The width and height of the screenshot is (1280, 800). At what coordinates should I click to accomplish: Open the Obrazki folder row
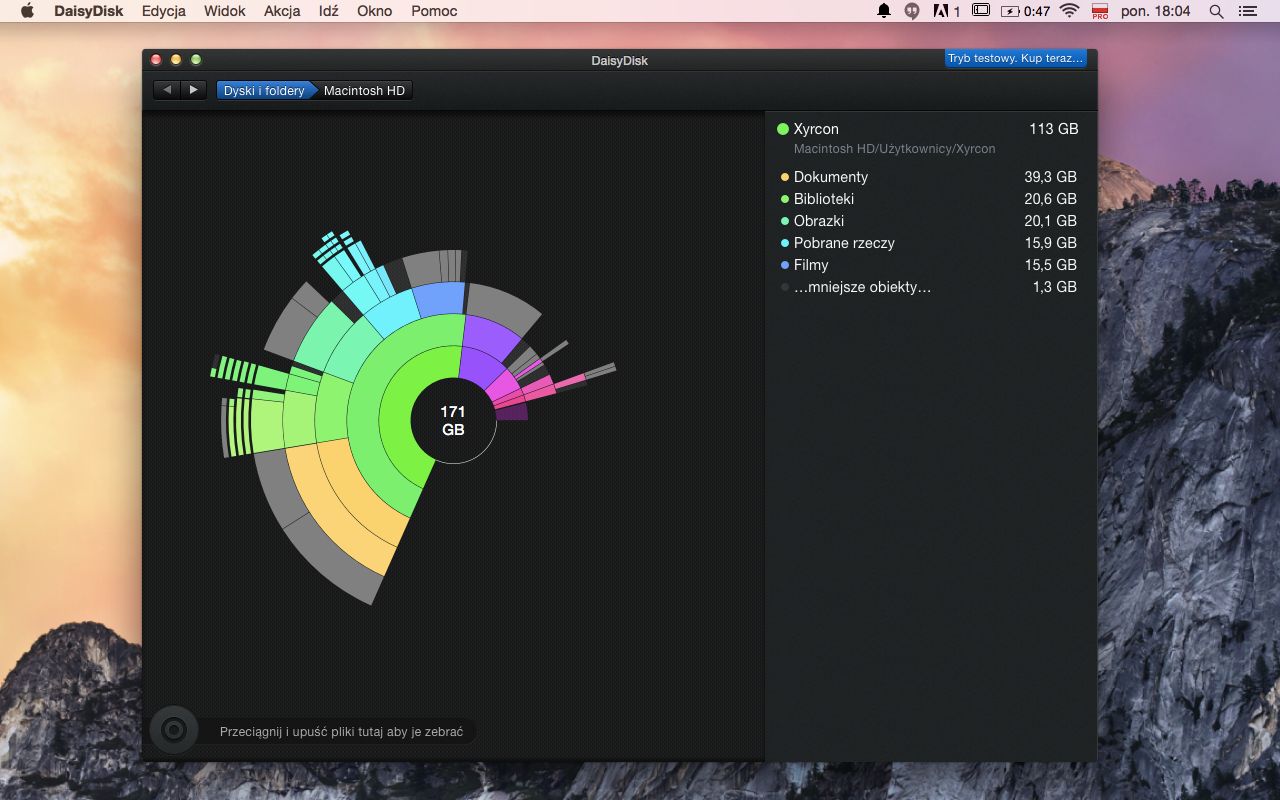coord(927,221)
